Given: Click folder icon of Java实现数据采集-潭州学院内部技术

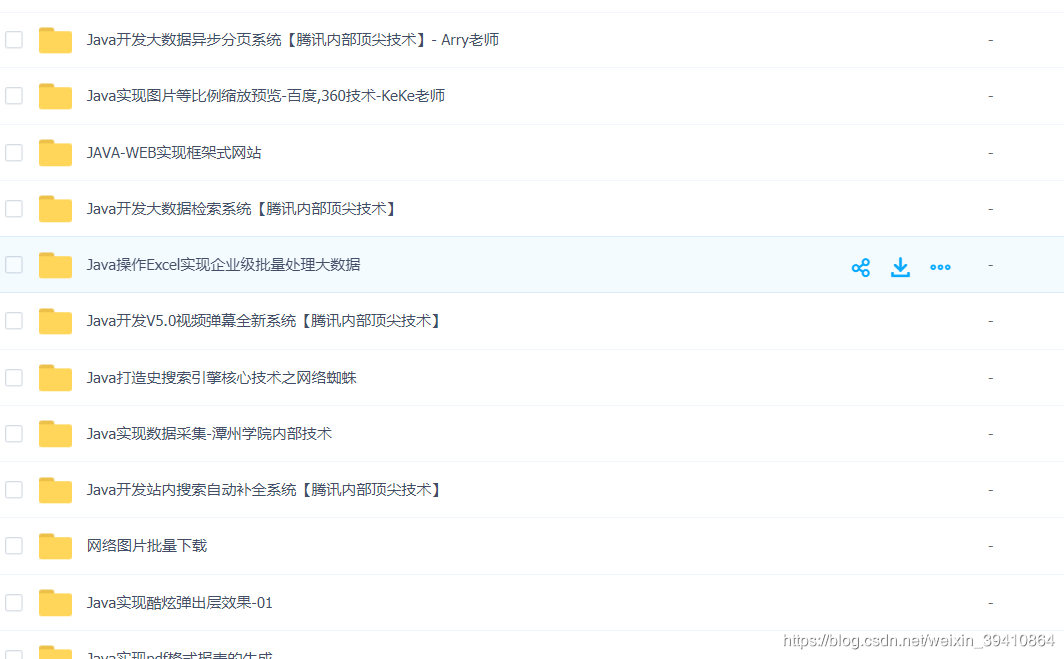Looking at the screenshot, I should click(56, 434).
